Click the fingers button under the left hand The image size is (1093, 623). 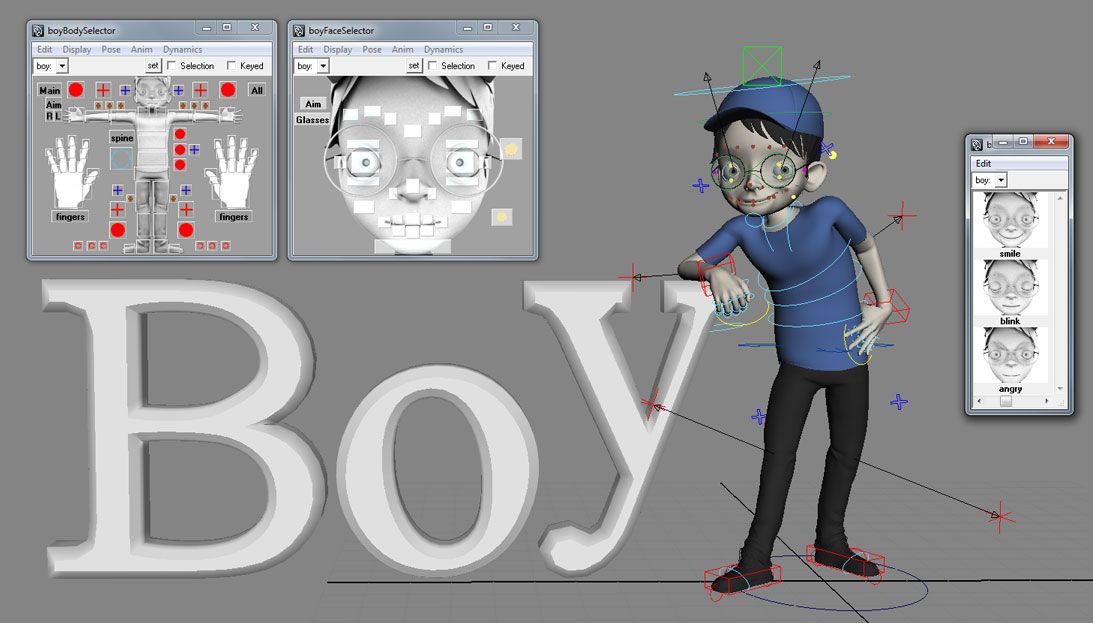click(70, 217)
